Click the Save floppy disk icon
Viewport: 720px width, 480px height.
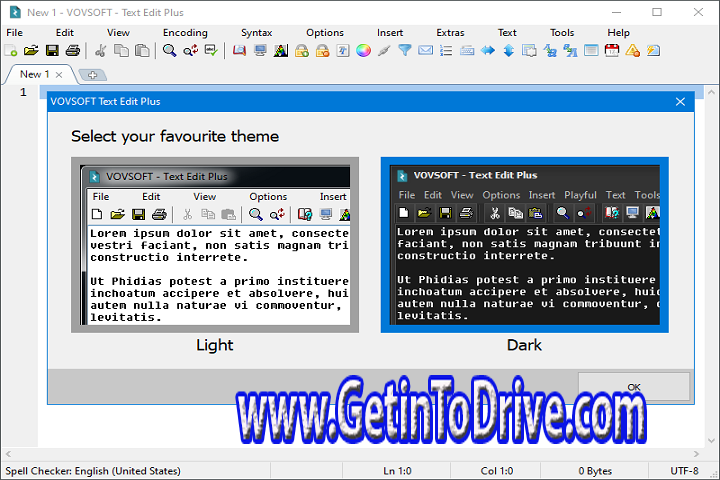tap(52, 51)
